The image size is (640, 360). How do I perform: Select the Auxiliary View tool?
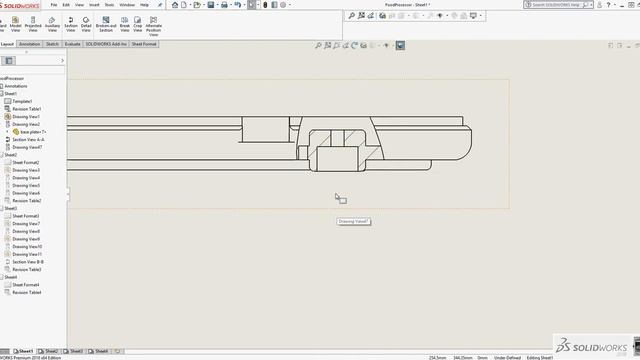pos(52,24)
